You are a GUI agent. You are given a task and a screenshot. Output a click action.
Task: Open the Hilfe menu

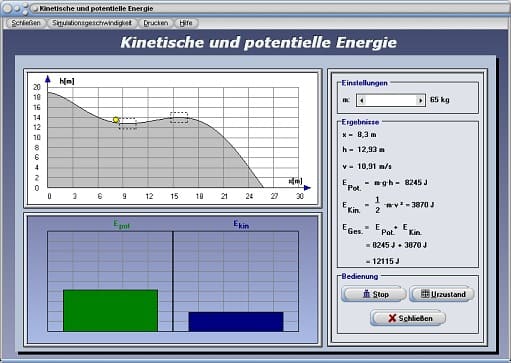[x=186, y=23]
